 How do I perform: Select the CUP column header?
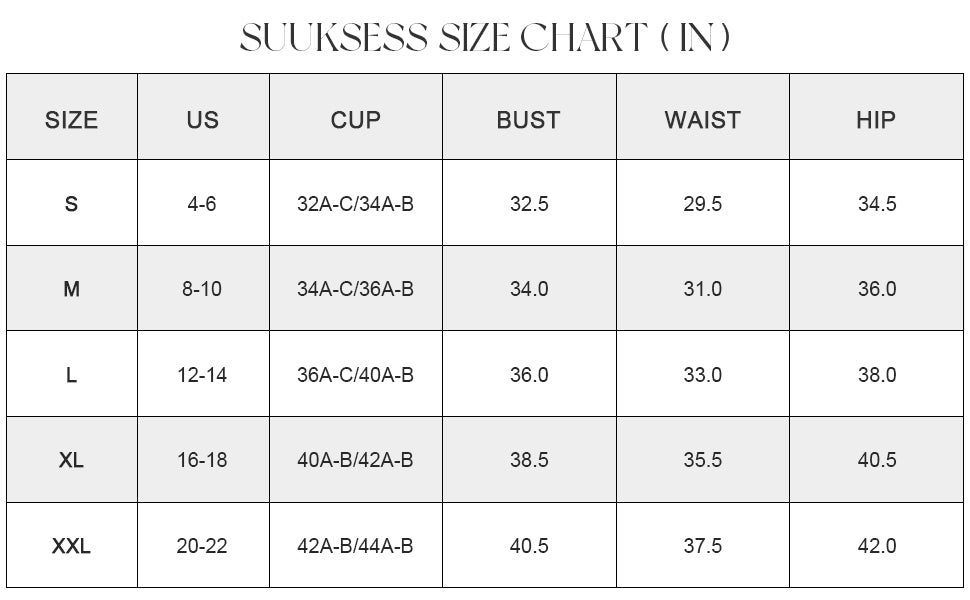pos(355,120)
